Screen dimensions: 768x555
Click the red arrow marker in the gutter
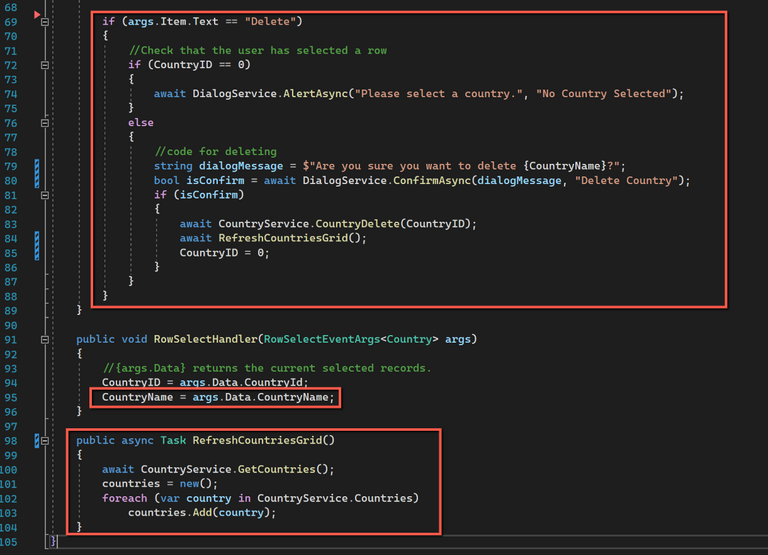pos(38,15)
